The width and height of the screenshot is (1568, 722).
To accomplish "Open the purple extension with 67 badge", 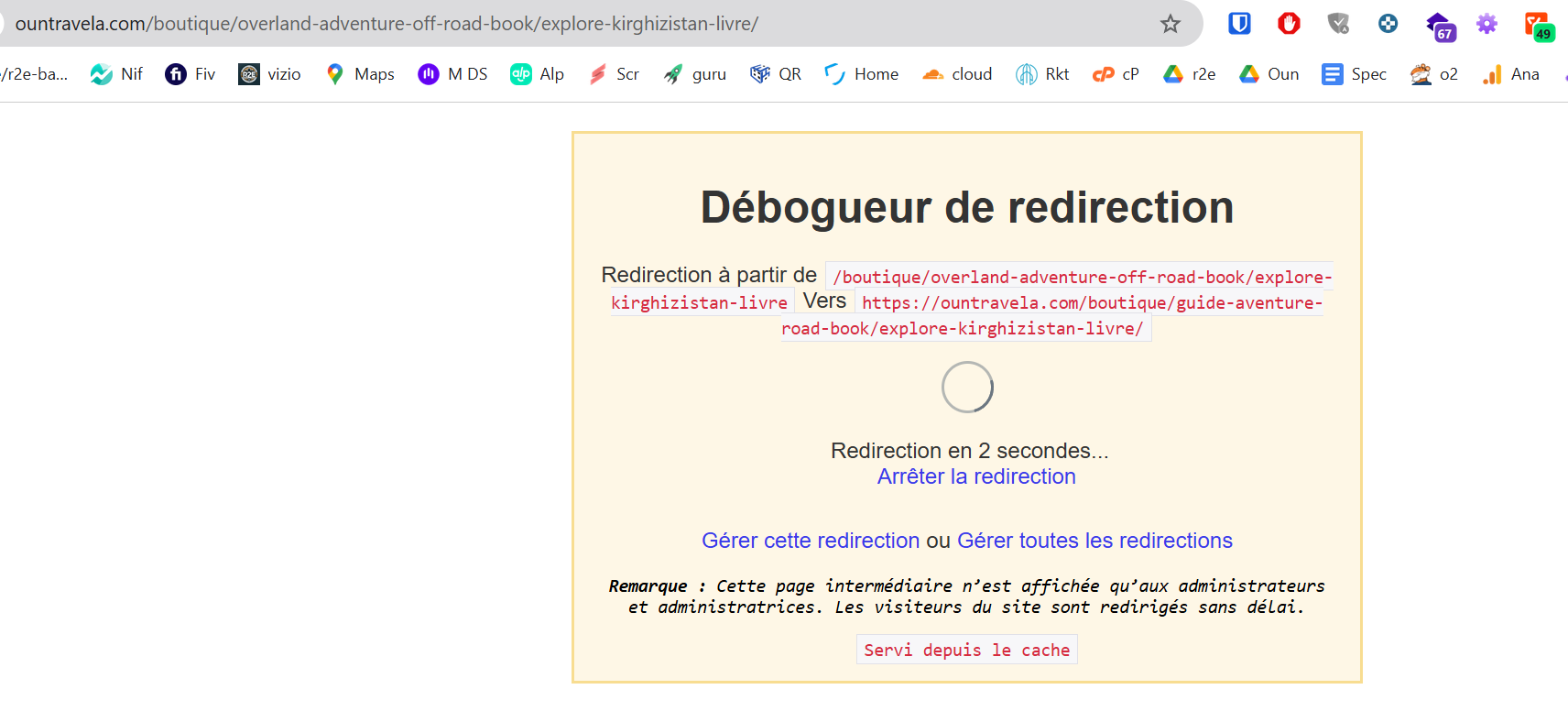I will click(1439, 26).
